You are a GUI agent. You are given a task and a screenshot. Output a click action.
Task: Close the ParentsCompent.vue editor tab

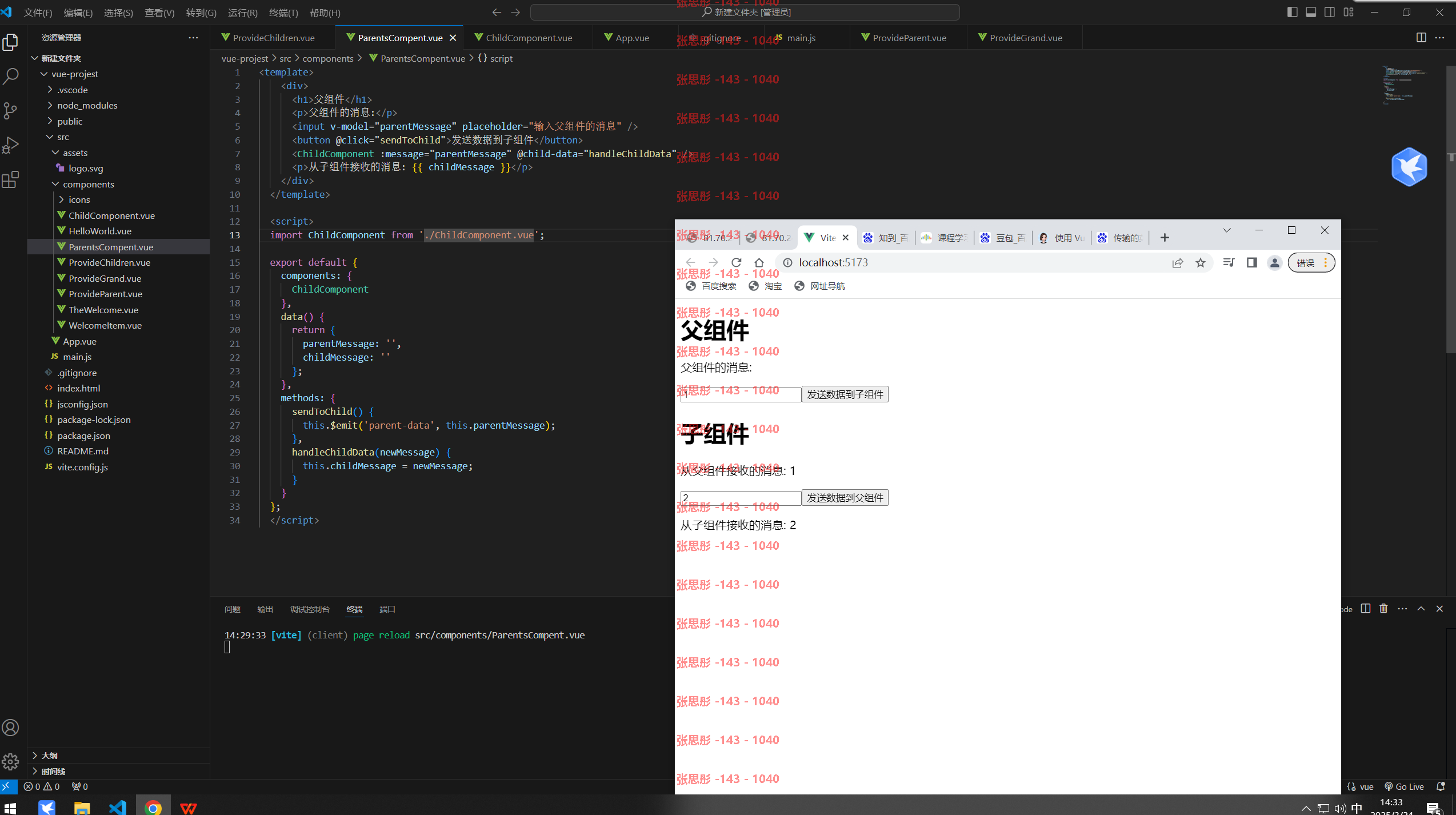coord(453,38)
